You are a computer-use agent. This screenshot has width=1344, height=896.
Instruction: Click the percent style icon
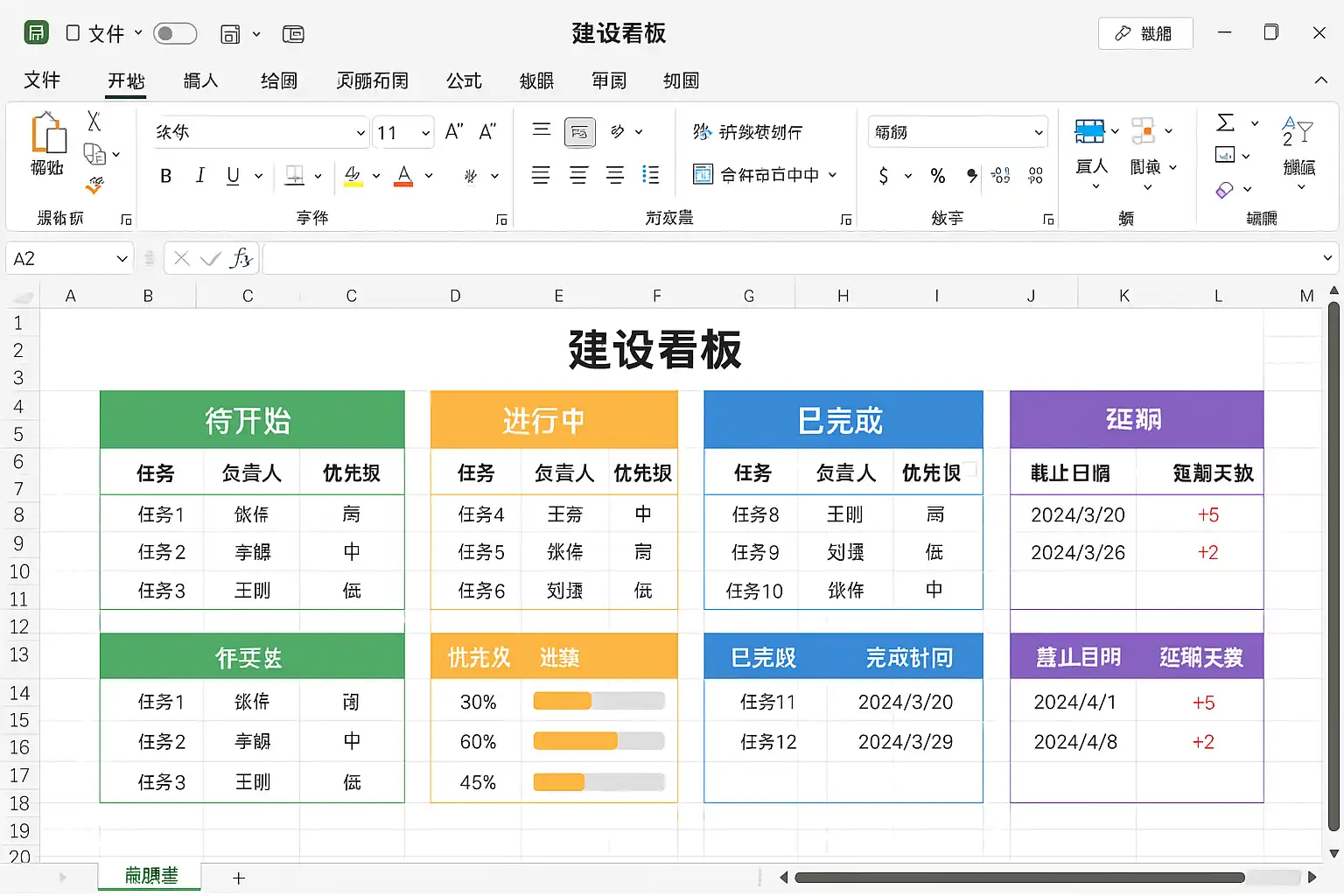[937, 176]
